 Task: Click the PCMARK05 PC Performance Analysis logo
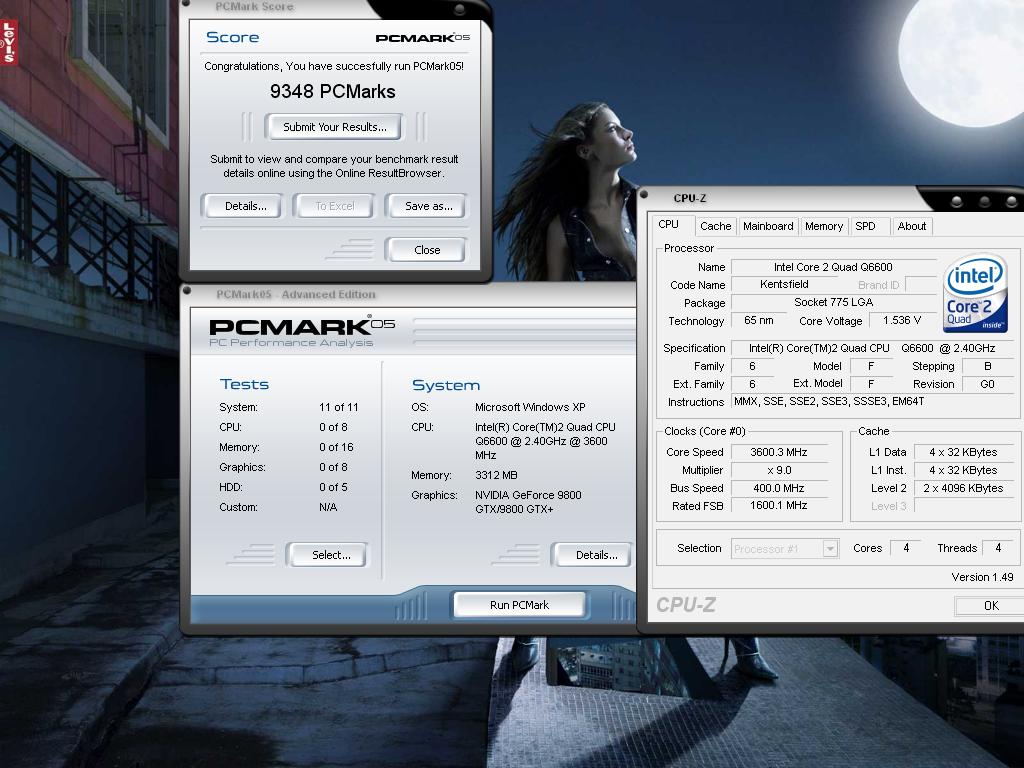(301, 332)
